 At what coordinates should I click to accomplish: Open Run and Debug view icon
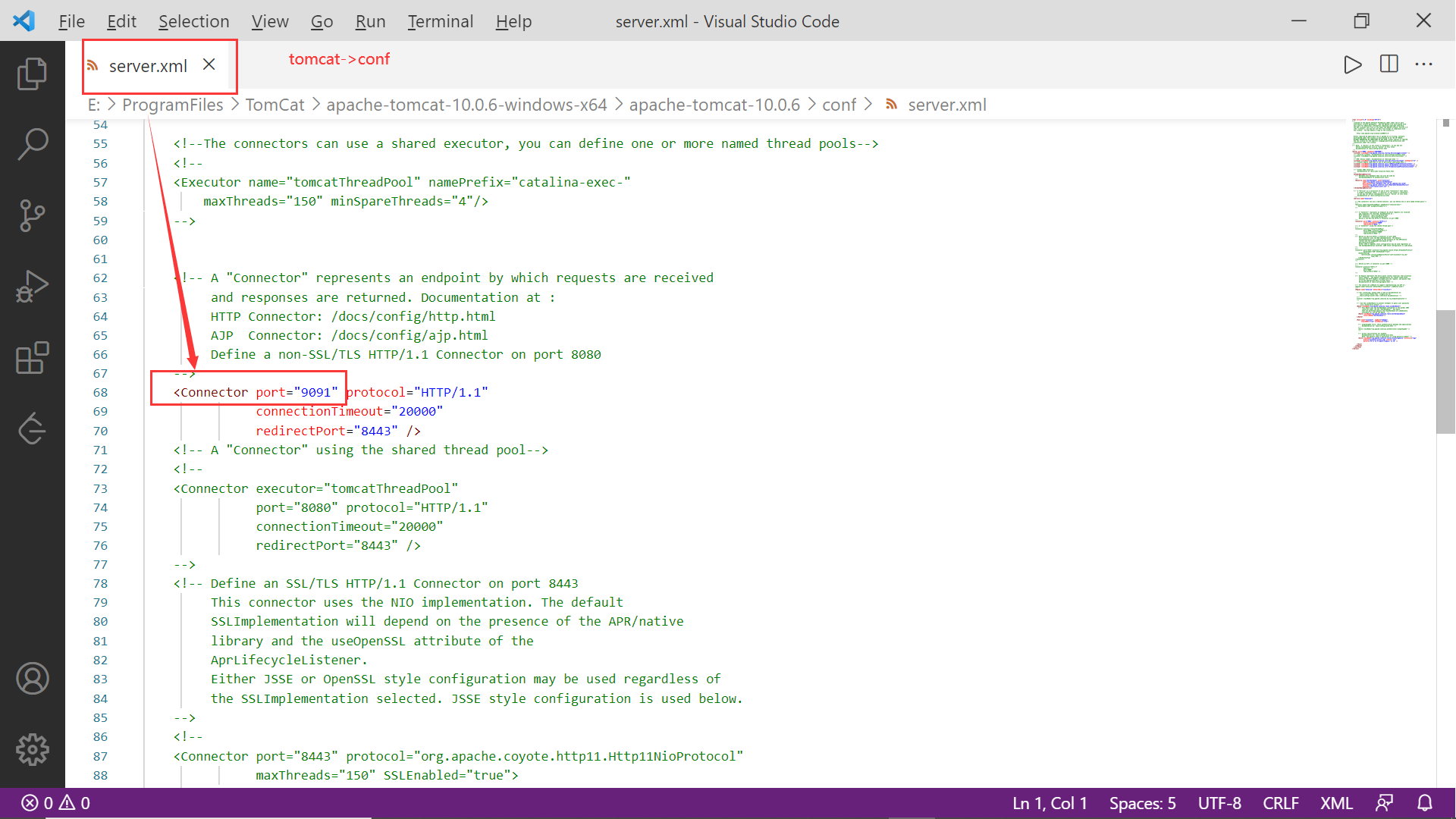click(32, 287)
